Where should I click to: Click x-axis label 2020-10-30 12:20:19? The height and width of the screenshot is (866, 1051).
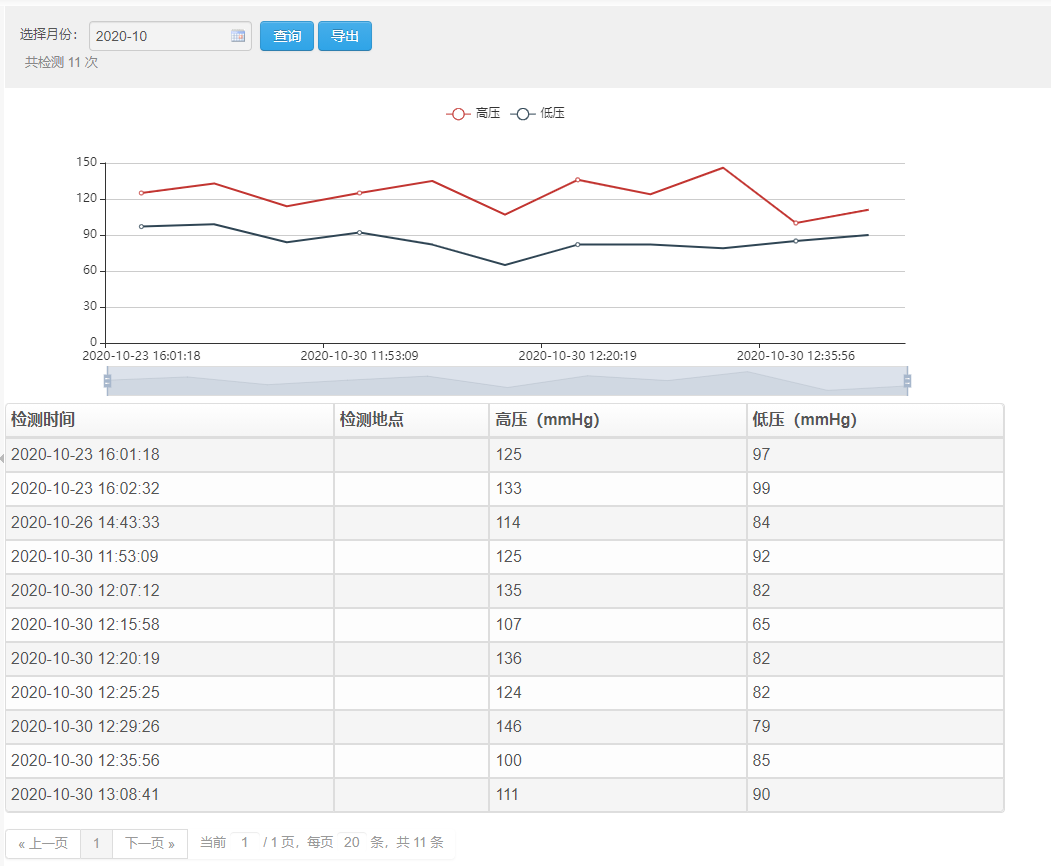578,356
